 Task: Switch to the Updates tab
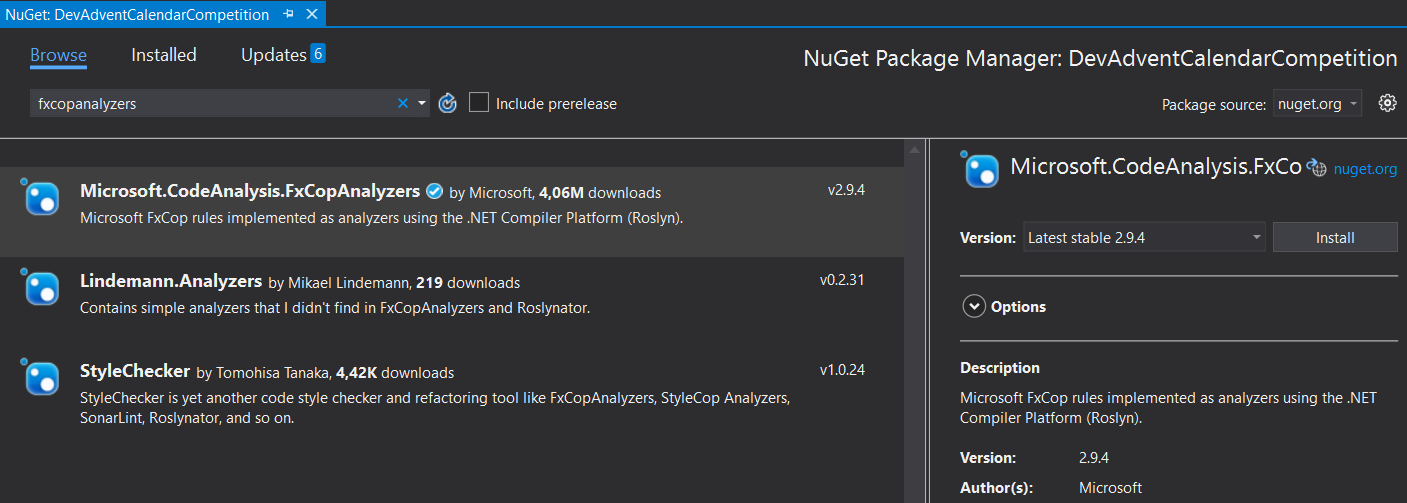coord(273,55)
